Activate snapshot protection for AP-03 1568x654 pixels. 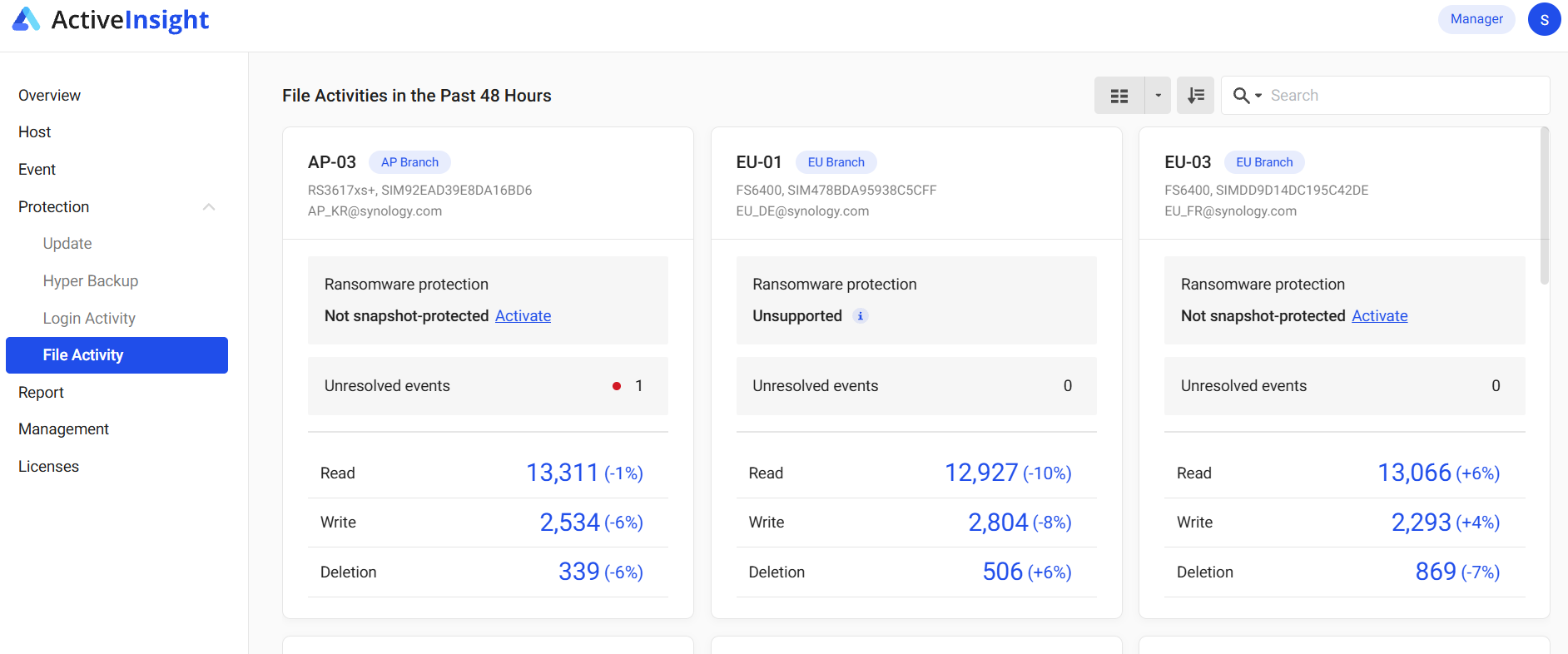(x=523, y=316)
